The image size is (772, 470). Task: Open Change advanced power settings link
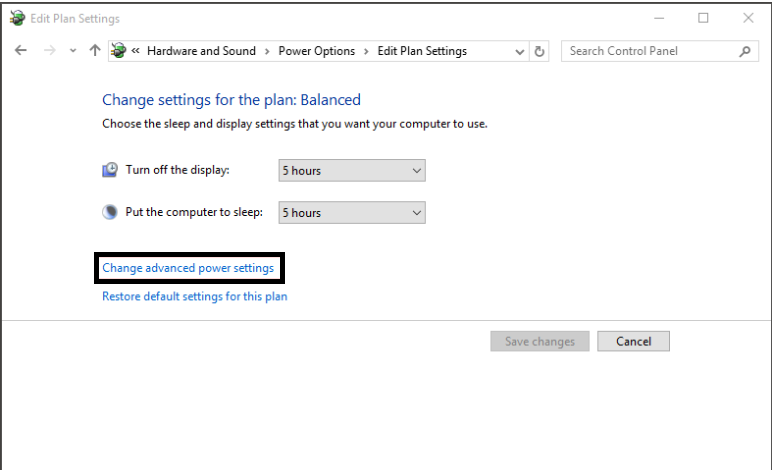(188, 268)
